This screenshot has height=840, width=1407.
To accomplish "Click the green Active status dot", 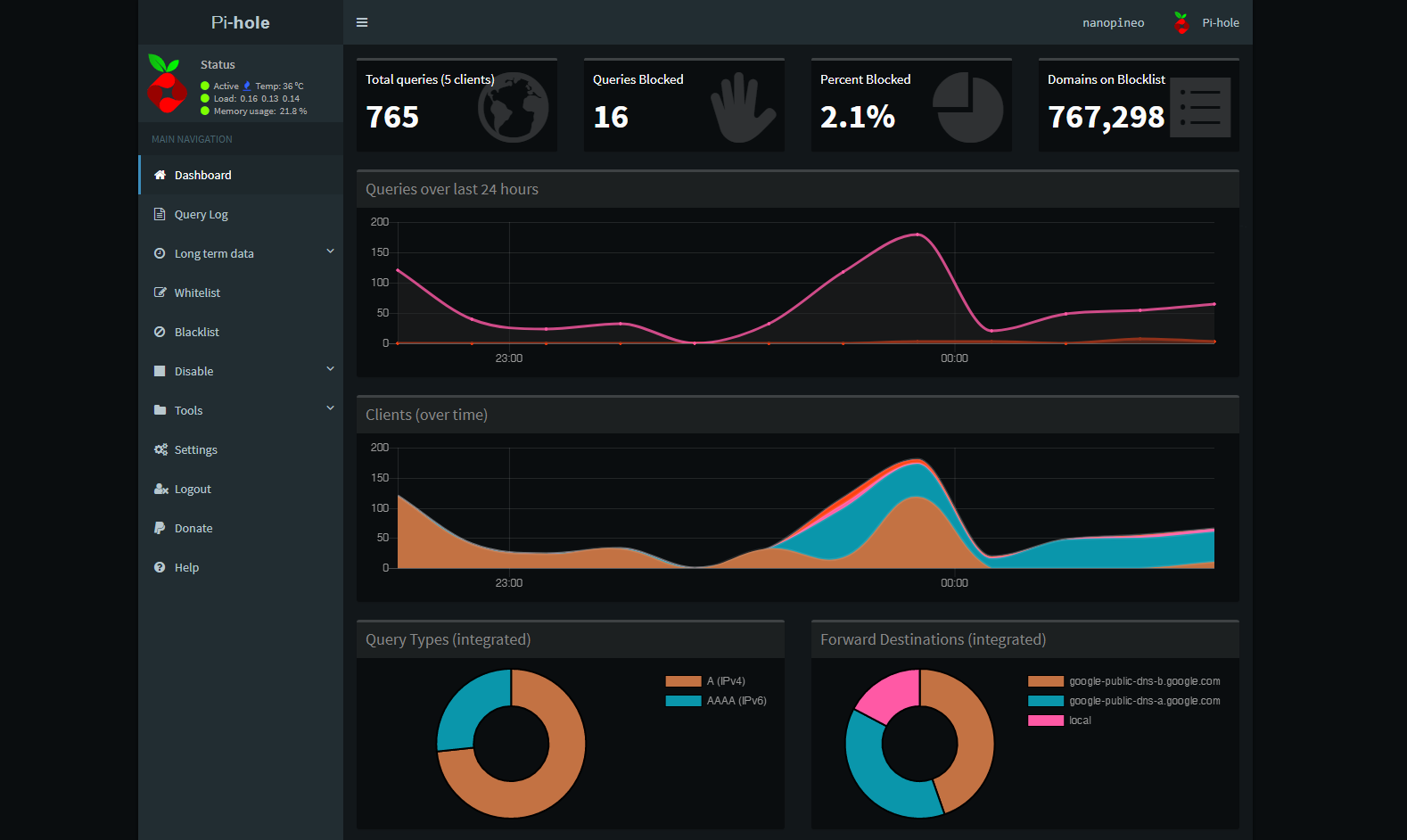I will pyautogui.click(x=205, y=86).
